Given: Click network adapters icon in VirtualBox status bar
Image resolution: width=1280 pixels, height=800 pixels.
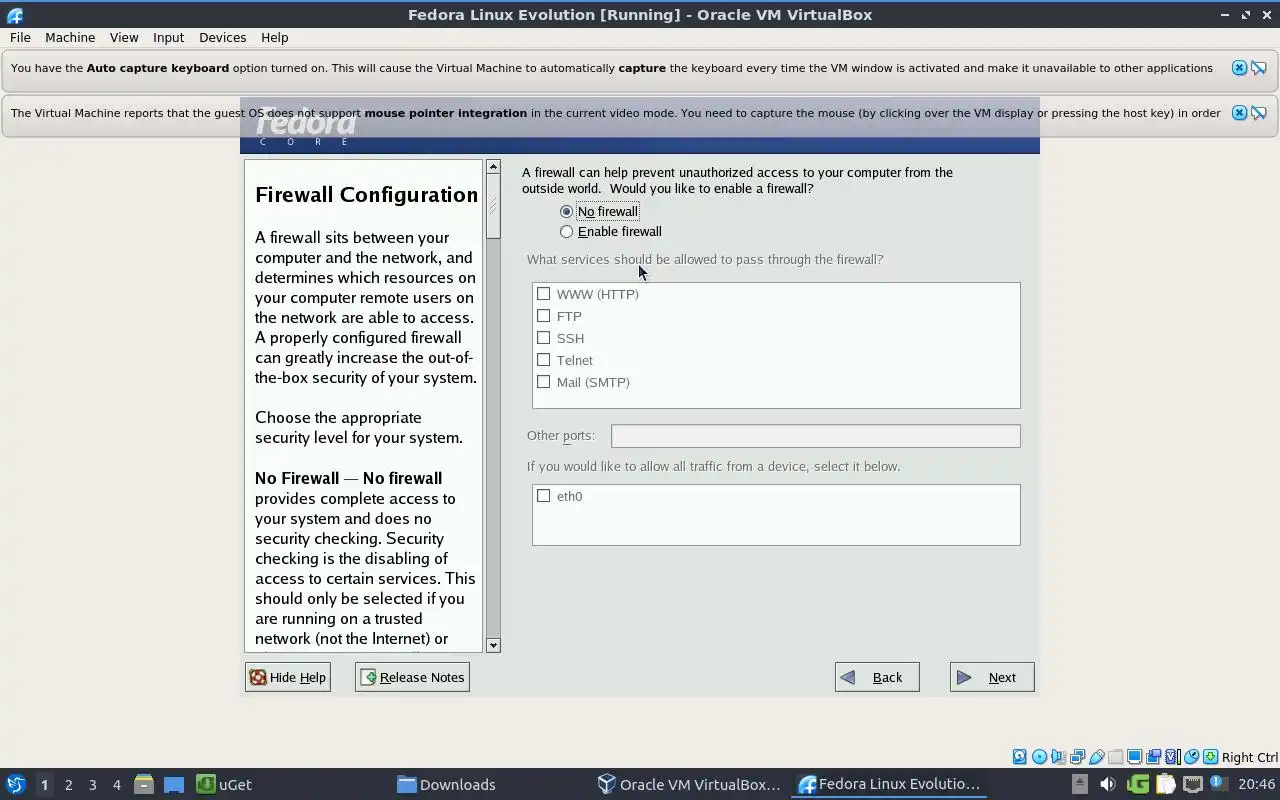Looking at the screenshot, I should point(1077,757).
